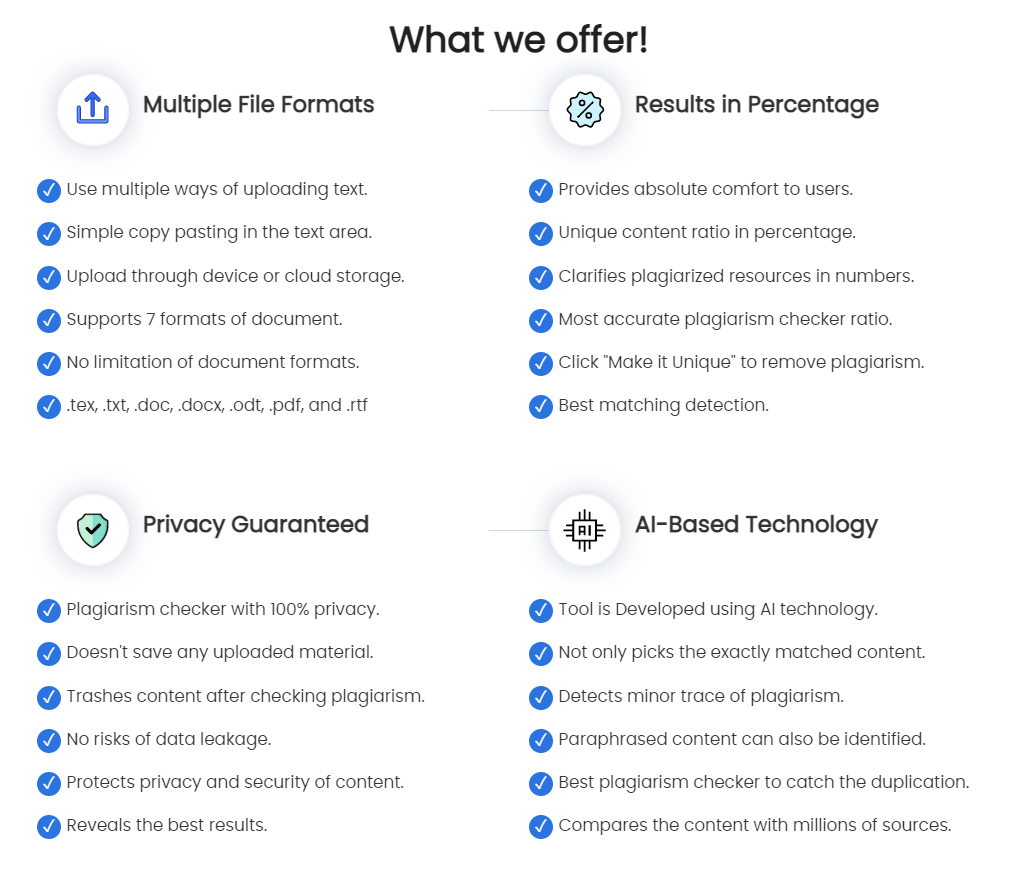
Task: Click "Upload through device or cloud storage" text
Action: (235, 276)
